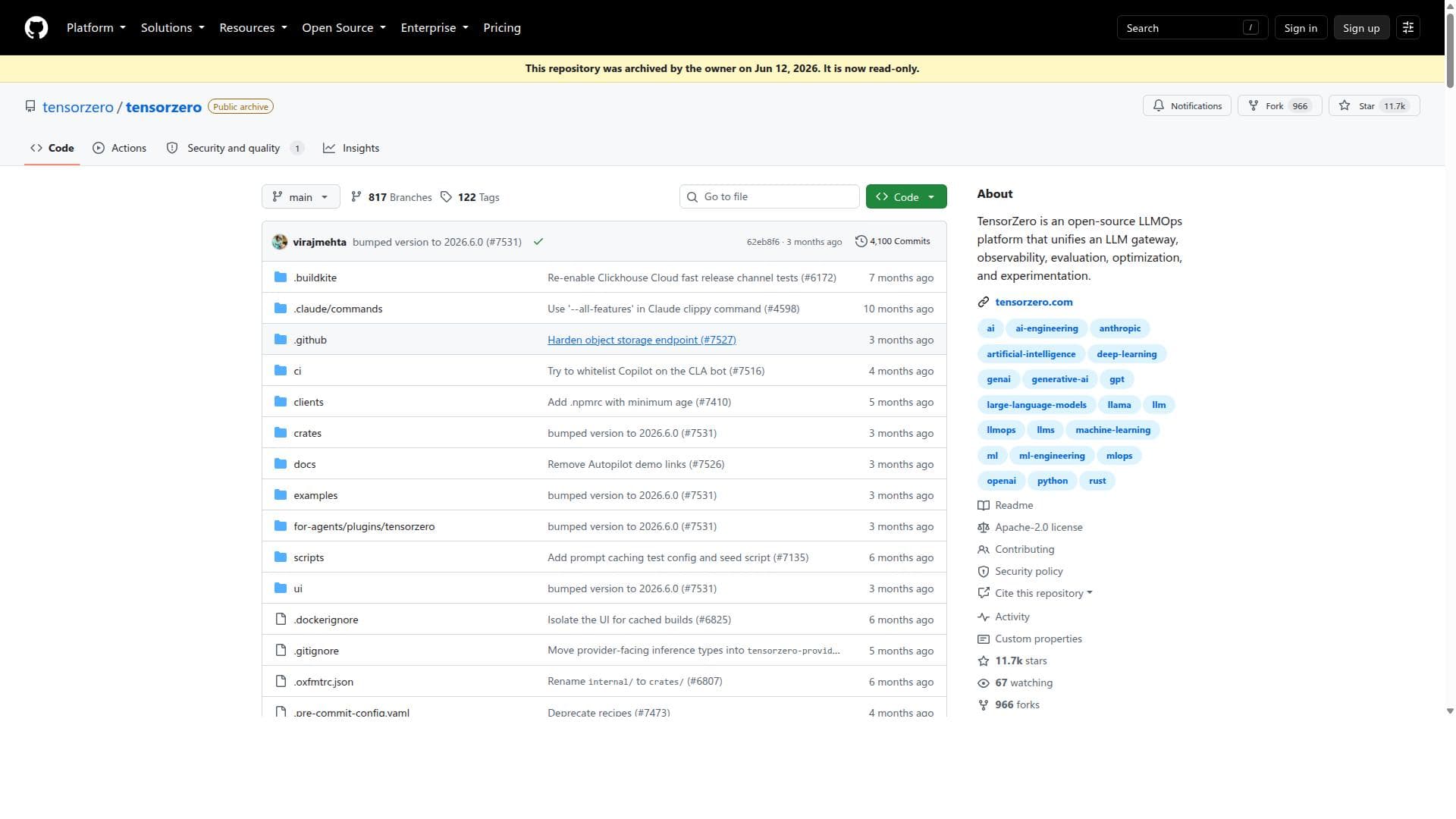The height and width of the screenshot is (819, 1456).
Task: Click the Notifications button
Action: (1187, 106)
